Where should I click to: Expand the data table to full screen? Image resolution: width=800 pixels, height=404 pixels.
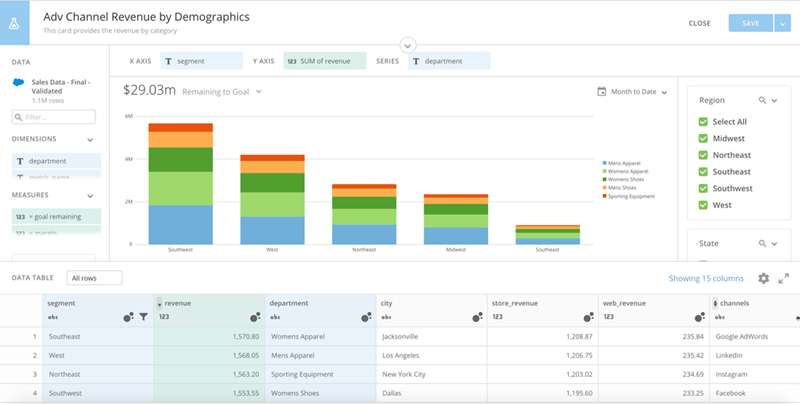(x=784, y=278)
